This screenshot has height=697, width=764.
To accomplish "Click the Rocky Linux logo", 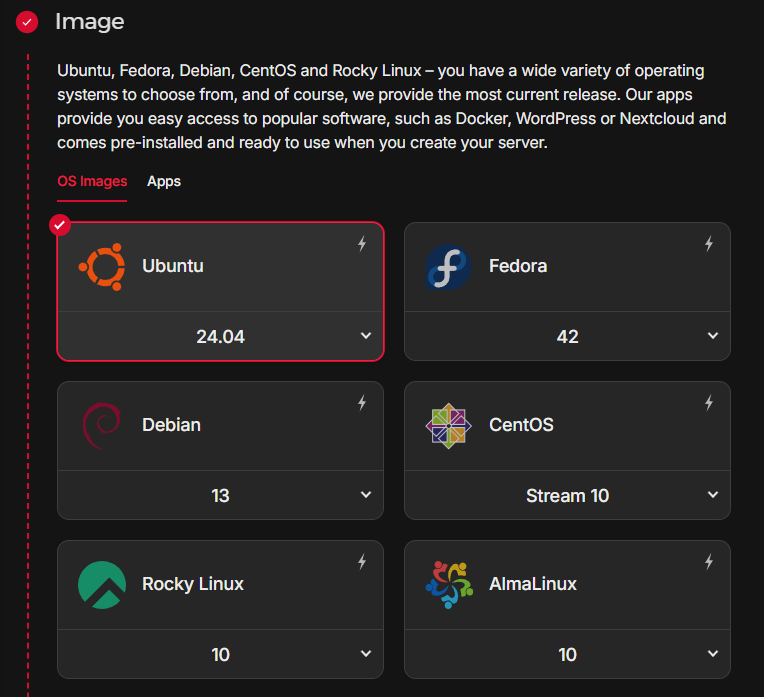I will point(102,584).
